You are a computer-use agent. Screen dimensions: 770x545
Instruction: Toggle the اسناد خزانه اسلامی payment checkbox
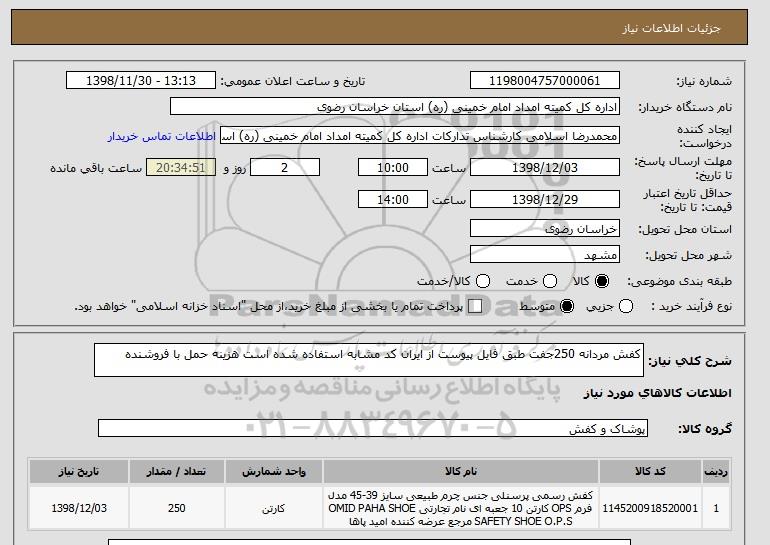[475, 306]
